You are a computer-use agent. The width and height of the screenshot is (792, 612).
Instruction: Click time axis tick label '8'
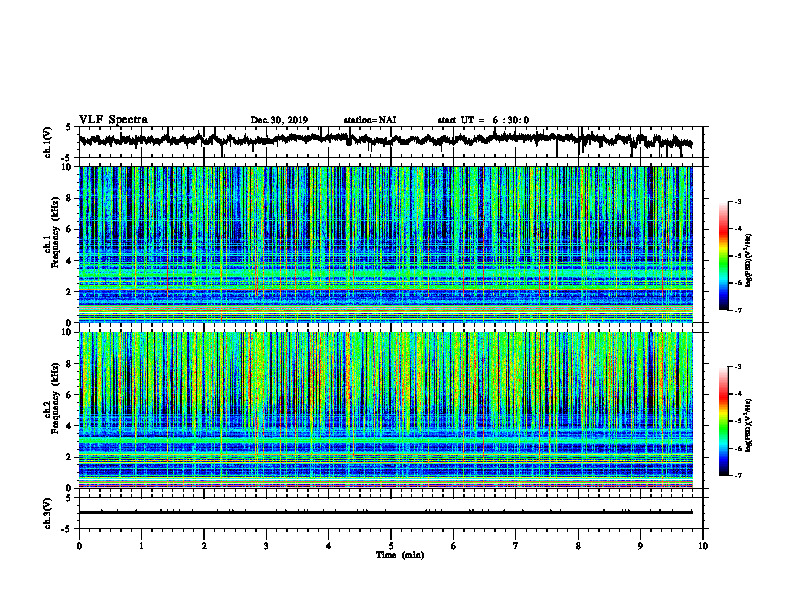pyautogui.click(x=578, y=546)
